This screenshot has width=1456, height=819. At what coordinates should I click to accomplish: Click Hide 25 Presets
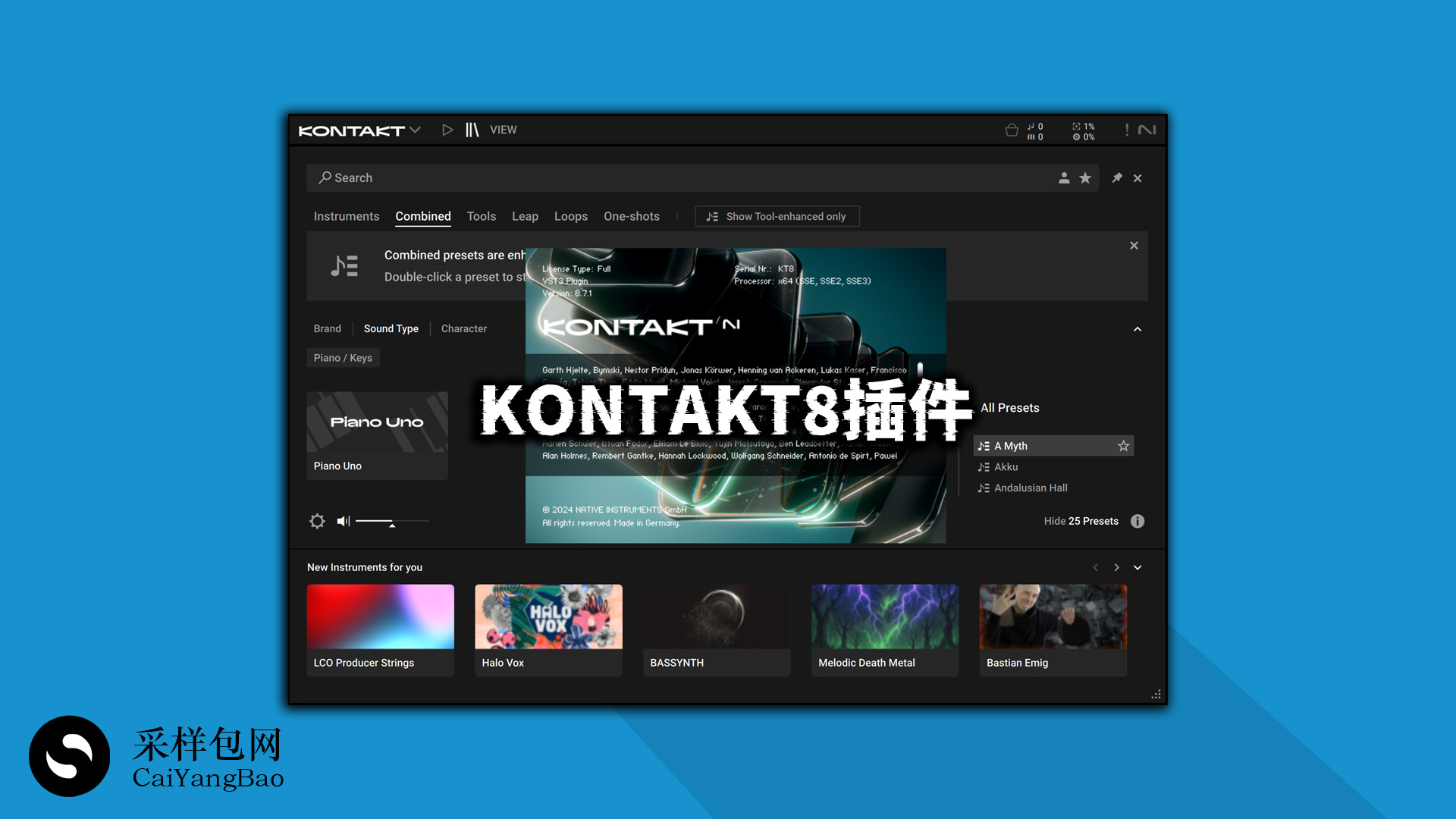pos(1081,521)
